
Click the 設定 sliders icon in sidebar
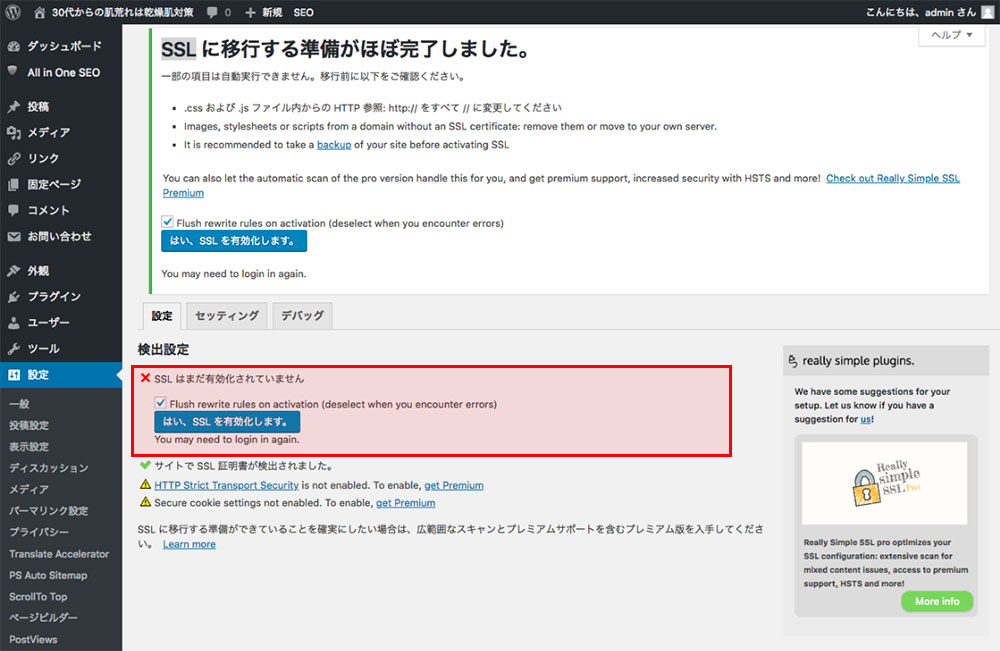13,375
